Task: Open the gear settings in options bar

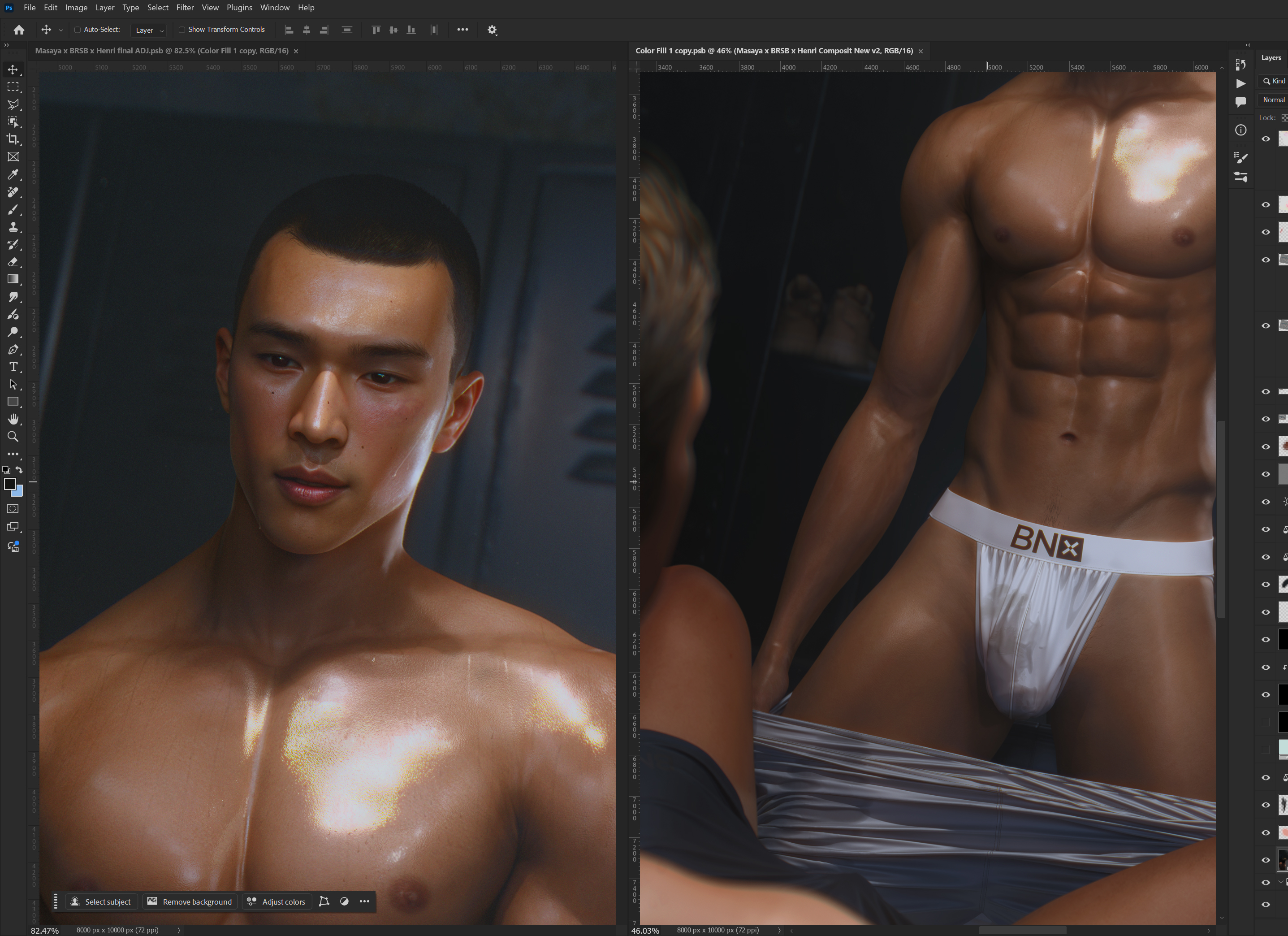Action: coord(492,30)
